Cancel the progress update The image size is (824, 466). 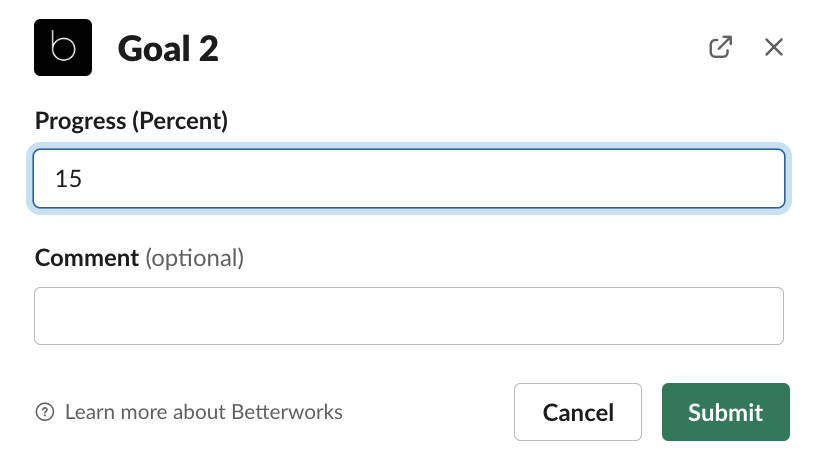coord(578,412)
